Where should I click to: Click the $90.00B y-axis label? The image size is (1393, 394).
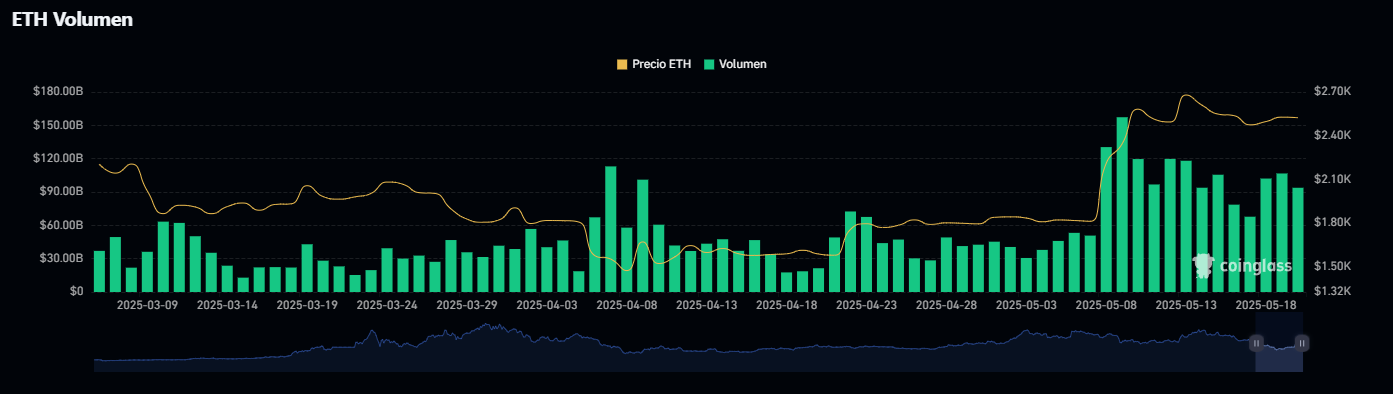tap(60, 191)
